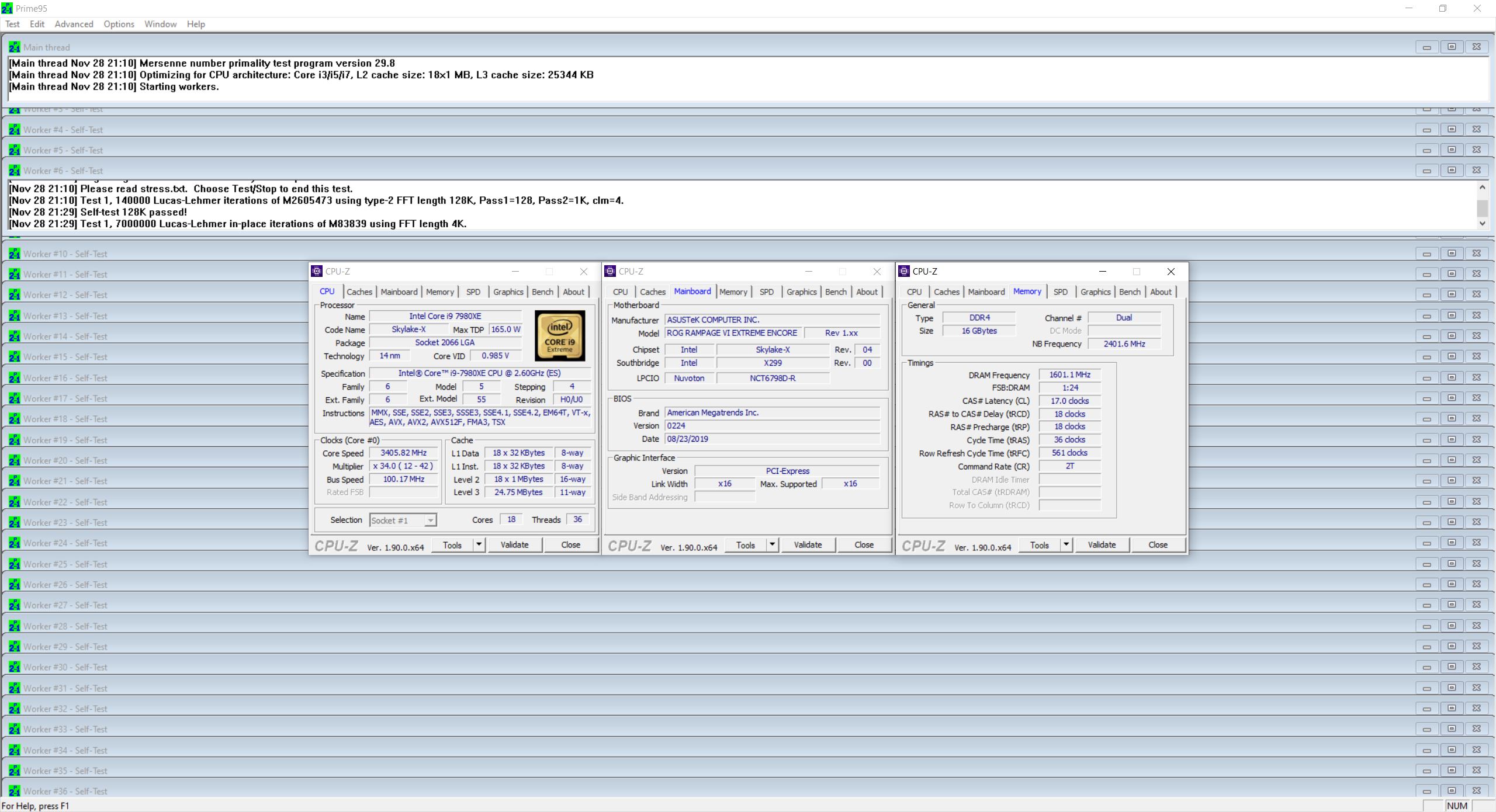Open the Options menu

pyautogui.click(x=119, y=24)
